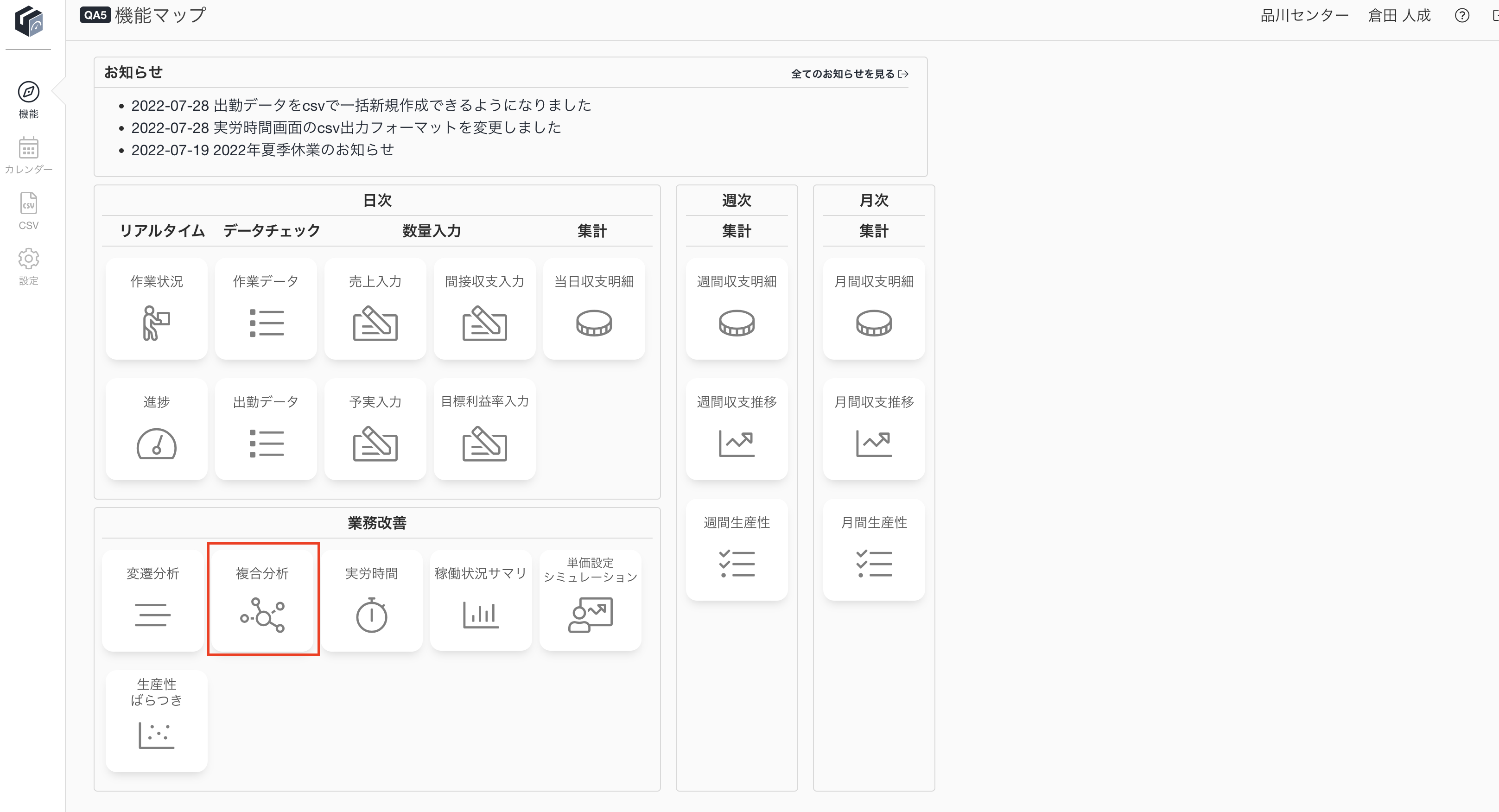Screen dimensions: 1499x812
Task: Open the 当日収支明細 coin card
Action: tap(594, 309)
